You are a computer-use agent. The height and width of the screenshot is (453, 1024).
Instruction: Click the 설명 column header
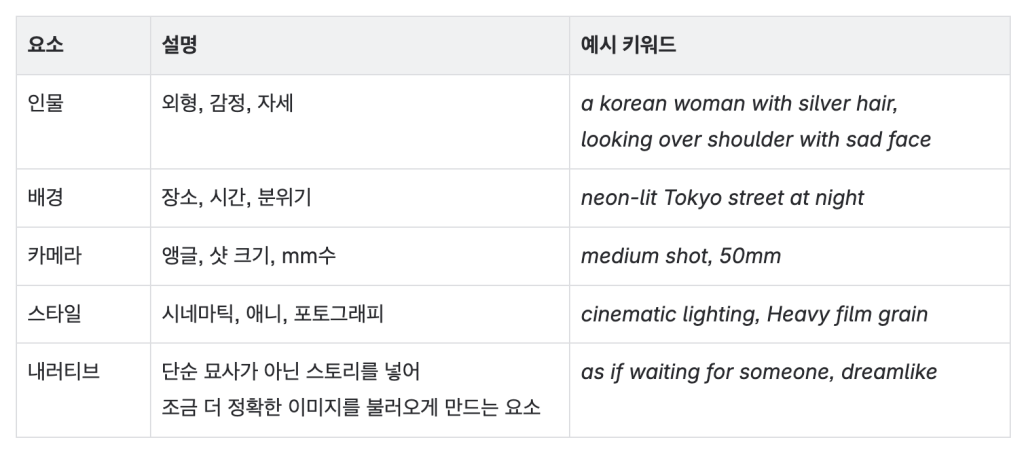(180, 45)
